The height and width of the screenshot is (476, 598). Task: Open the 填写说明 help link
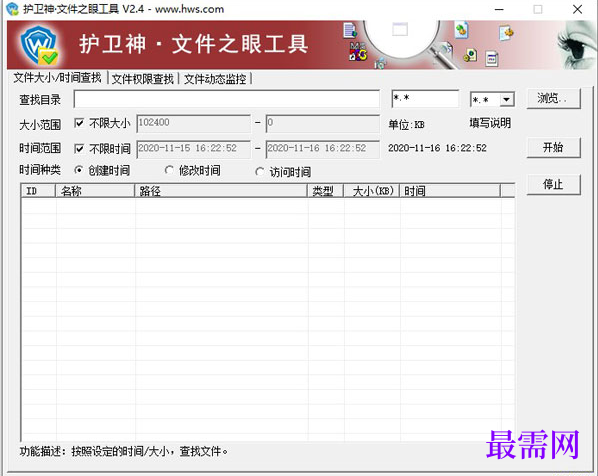coord(490,123)
